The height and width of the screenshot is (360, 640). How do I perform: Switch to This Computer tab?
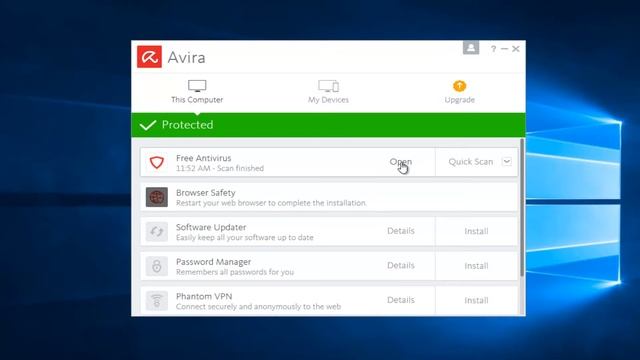click(x=197, y=92)
